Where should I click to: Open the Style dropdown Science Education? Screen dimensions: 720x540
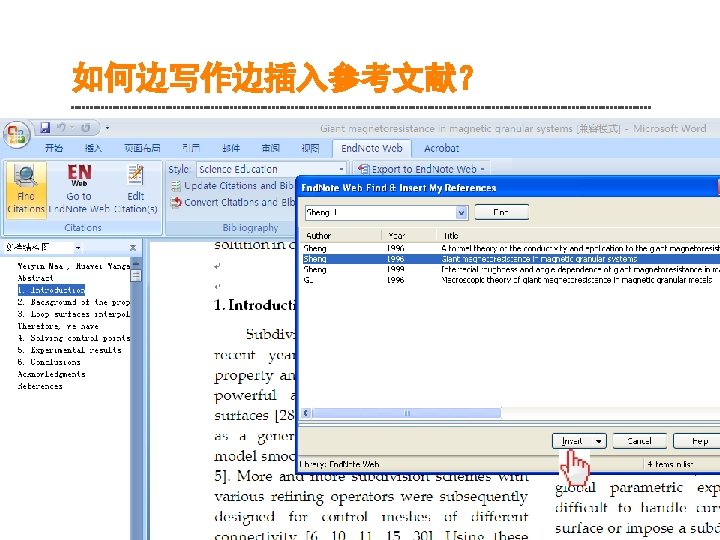(271, 169)
